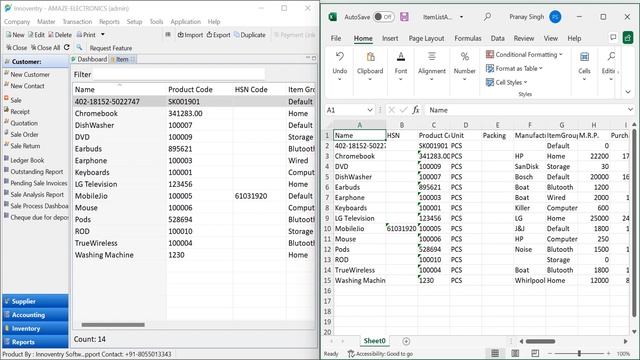Click the Insert Function fx icon
The height and width of the screenshot is (360, 640).
pyautogui.click(x=416, y=110)
